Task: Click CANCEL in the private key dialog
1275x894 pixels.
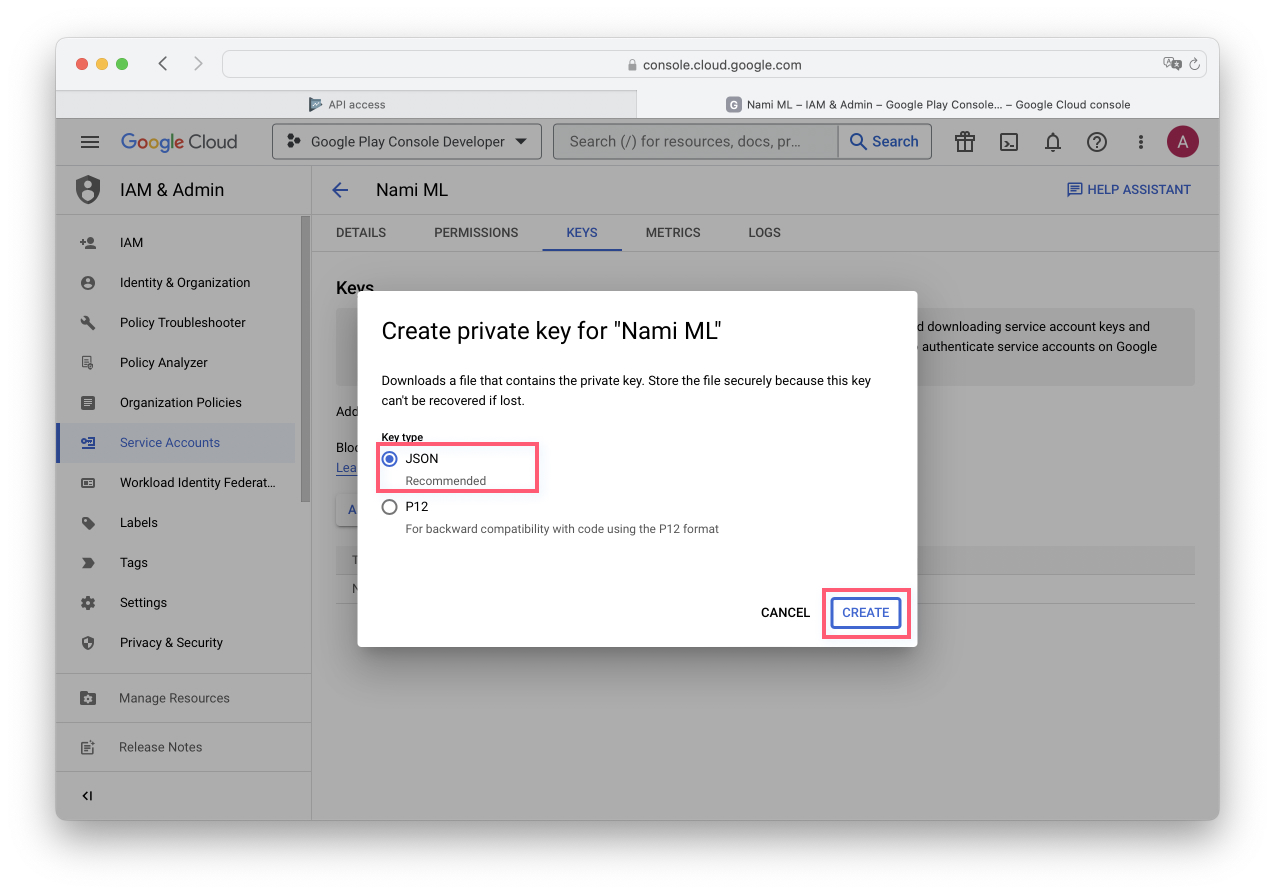Action: click(785, 613)
